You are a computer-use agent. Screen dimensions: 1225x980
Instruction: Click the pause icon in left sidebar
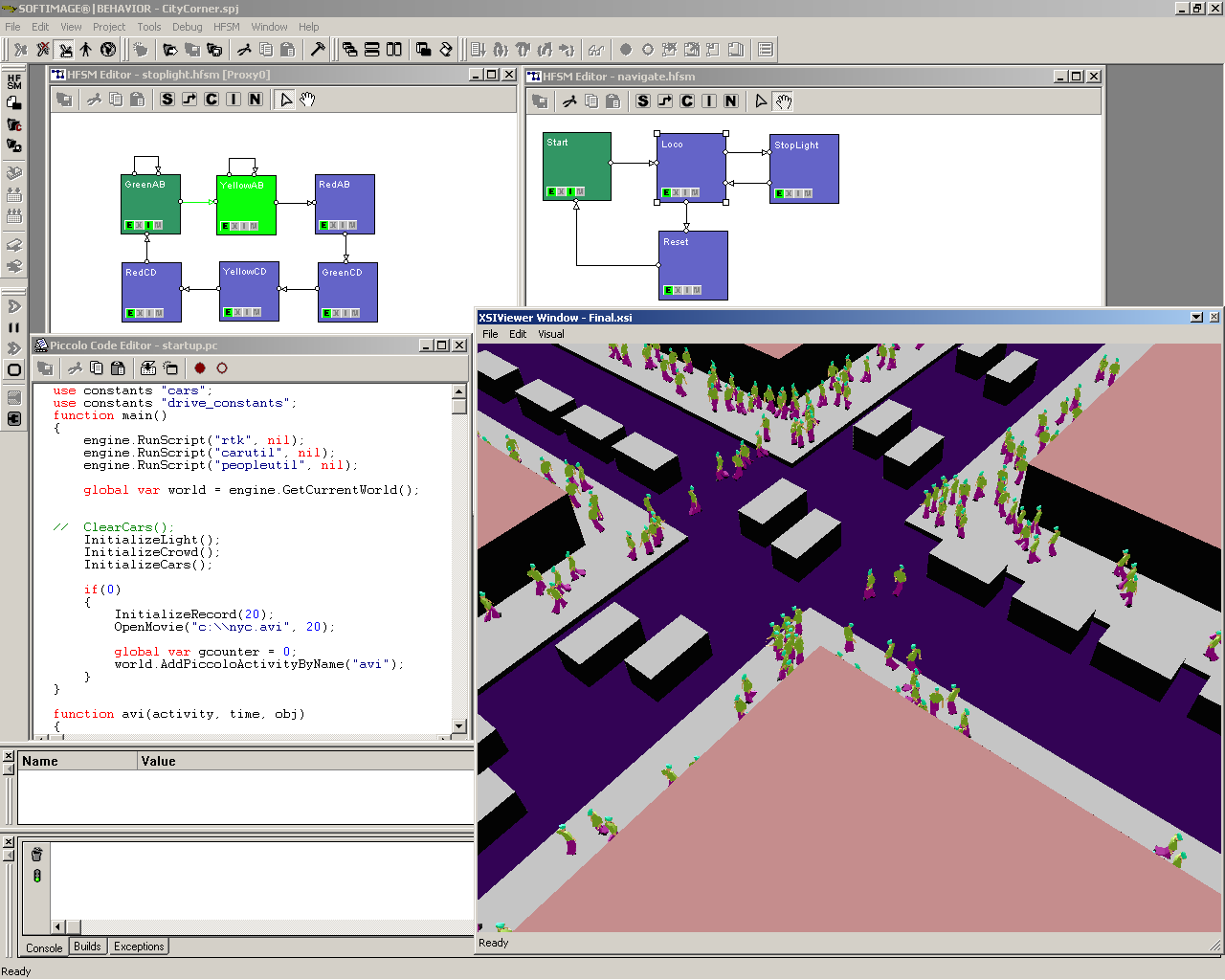[14, 327]
